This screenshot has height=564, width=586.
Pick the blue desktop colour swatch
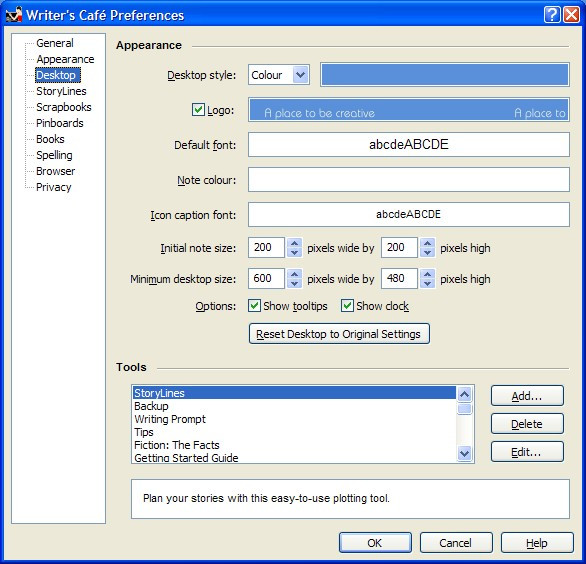coord(445,75)
